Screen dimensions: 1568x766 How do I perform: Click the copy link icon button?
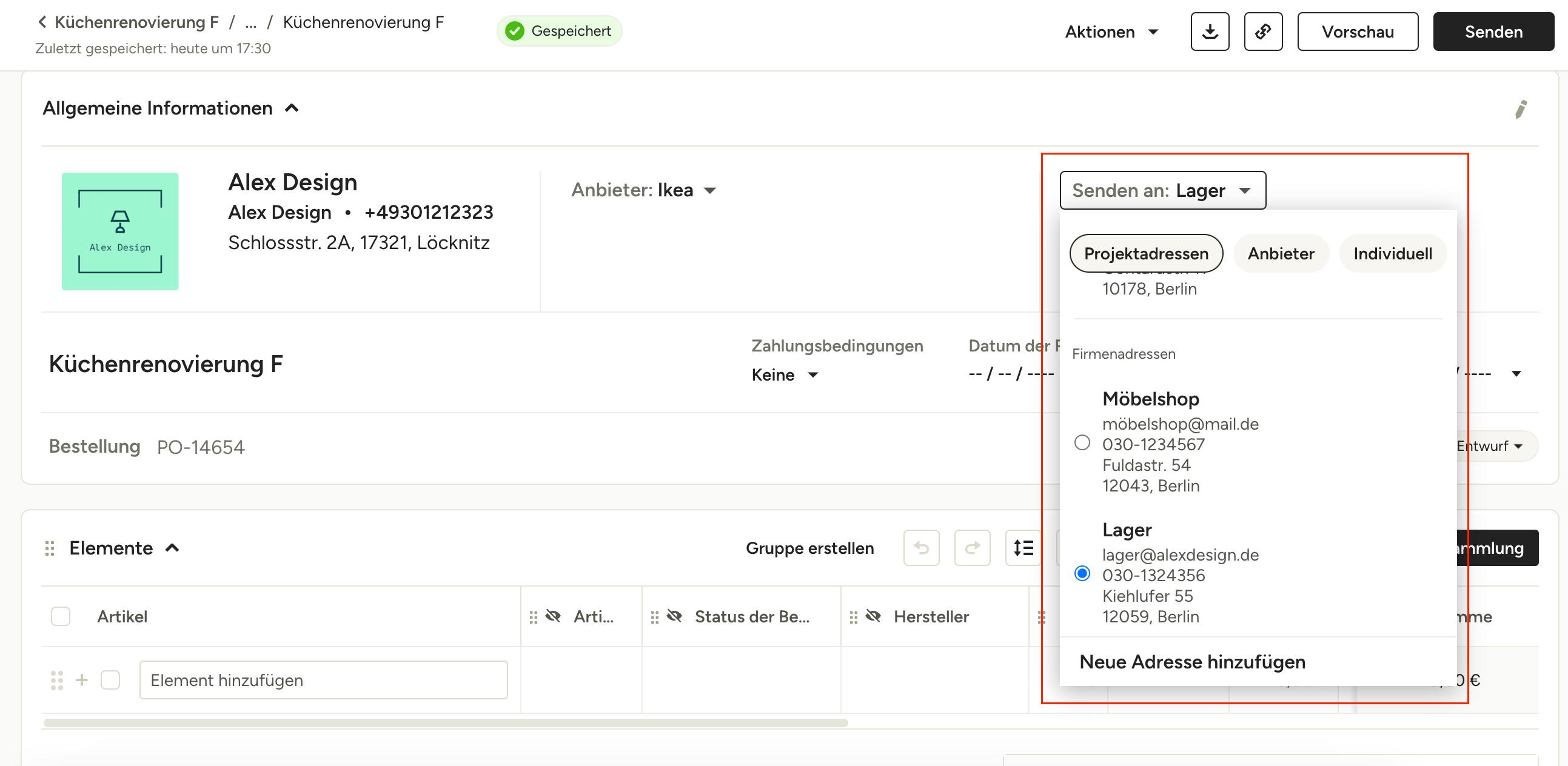point(1263,32)
